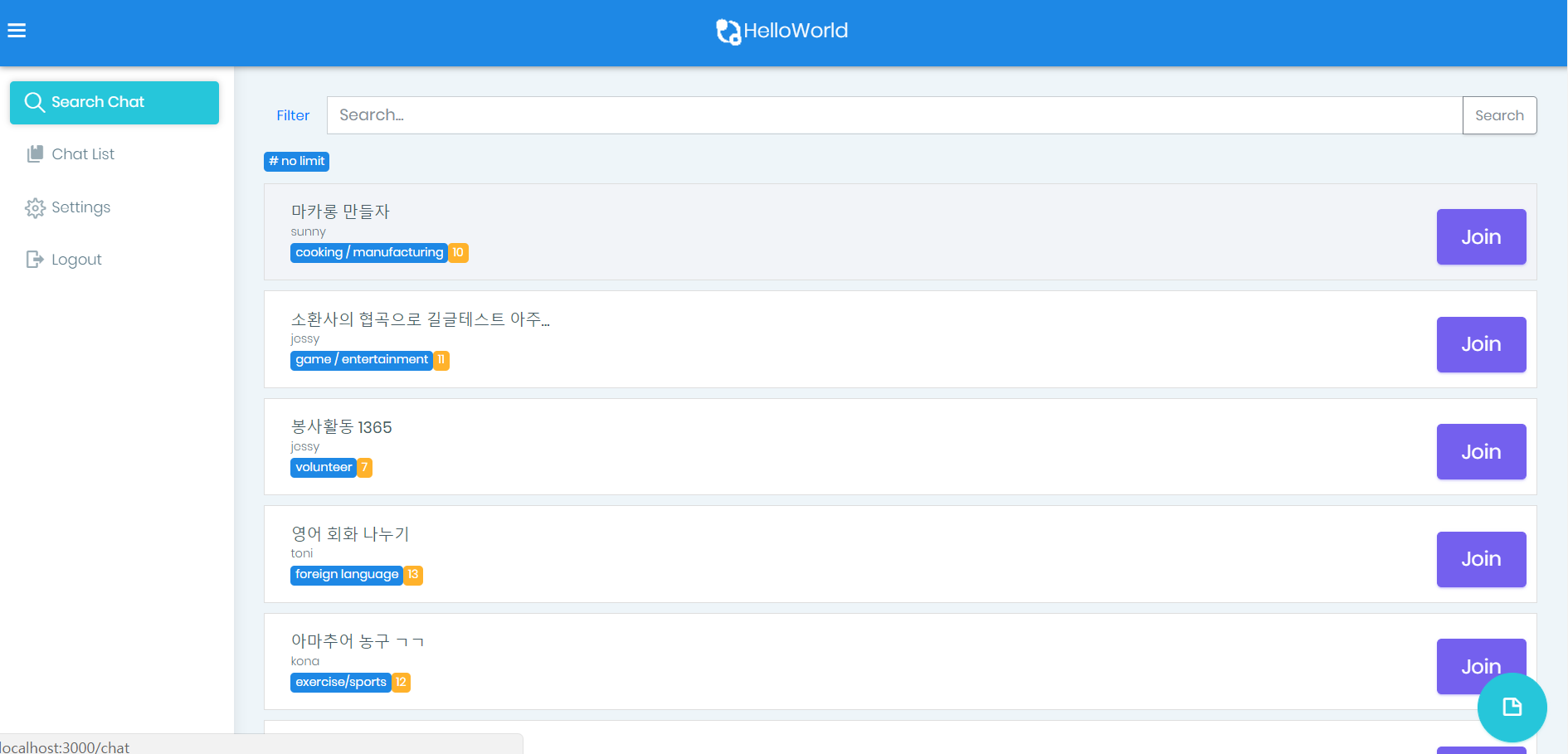Viewport: 1568px width, 754px height.
Task: Click the 영어 회화 나누기 room title
Action: 350,534
